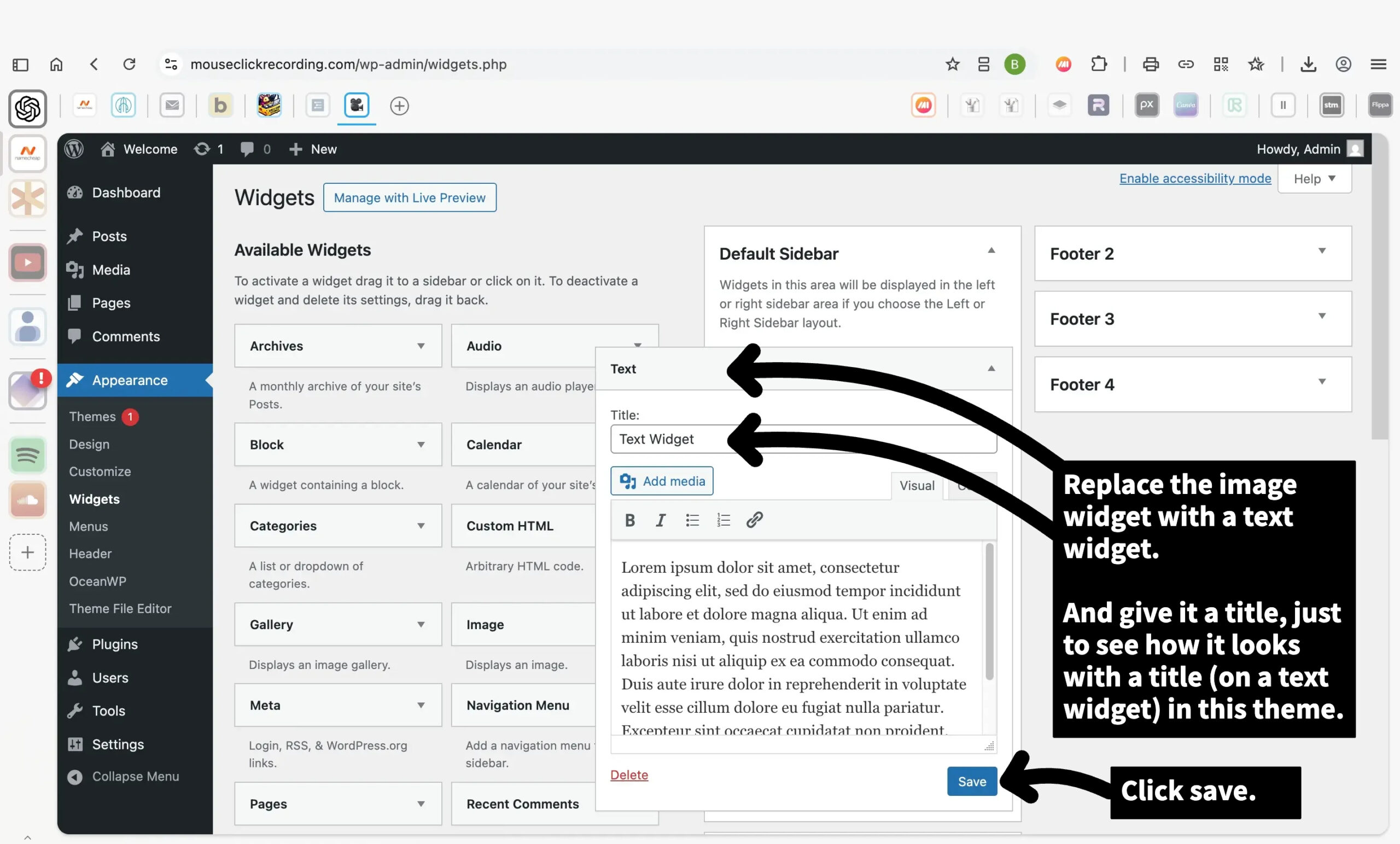Collapse the Text widget toggle arrow
The width and height of the screenshot is (1400, 844).
991,368
